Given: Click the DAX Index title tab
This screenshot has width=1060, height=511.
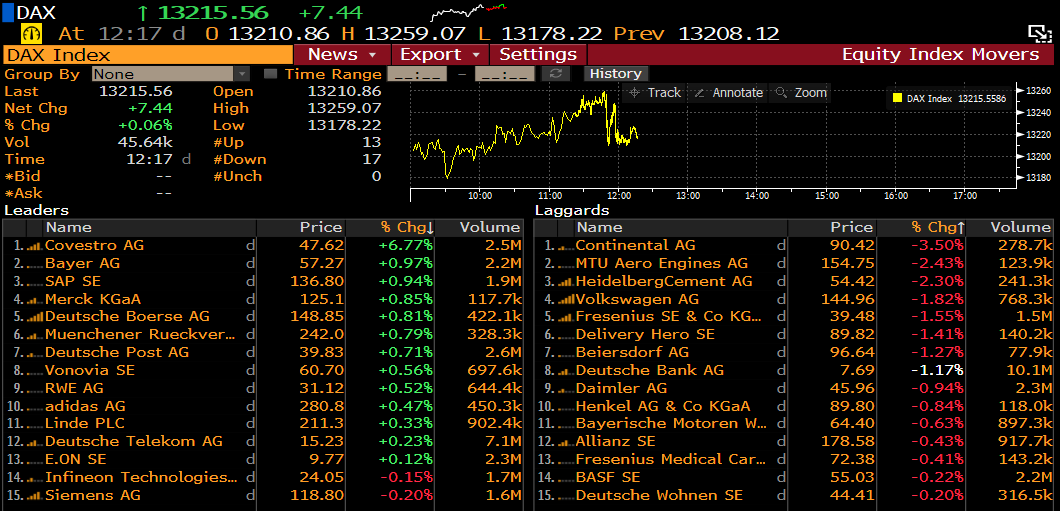Looking at the screenshot, I should pyautogui.click(x=148, y=55).
